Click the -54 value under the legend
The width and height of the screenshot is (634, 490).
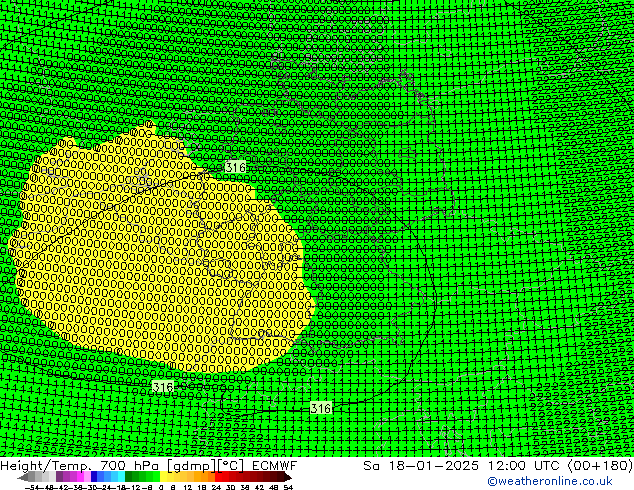[x=32, y=487]
